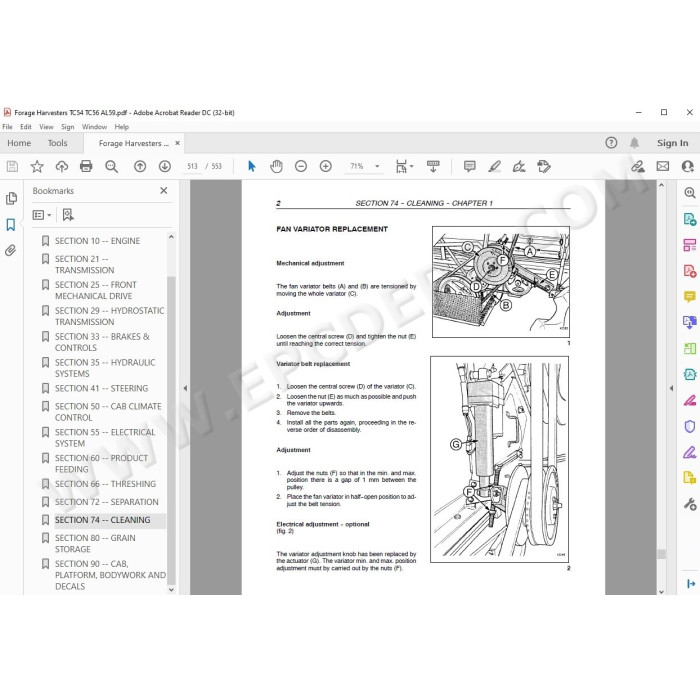Screen dimensions: 700x700
Task: Expand the right tools pane arrow
Action: tap(671, 388)
